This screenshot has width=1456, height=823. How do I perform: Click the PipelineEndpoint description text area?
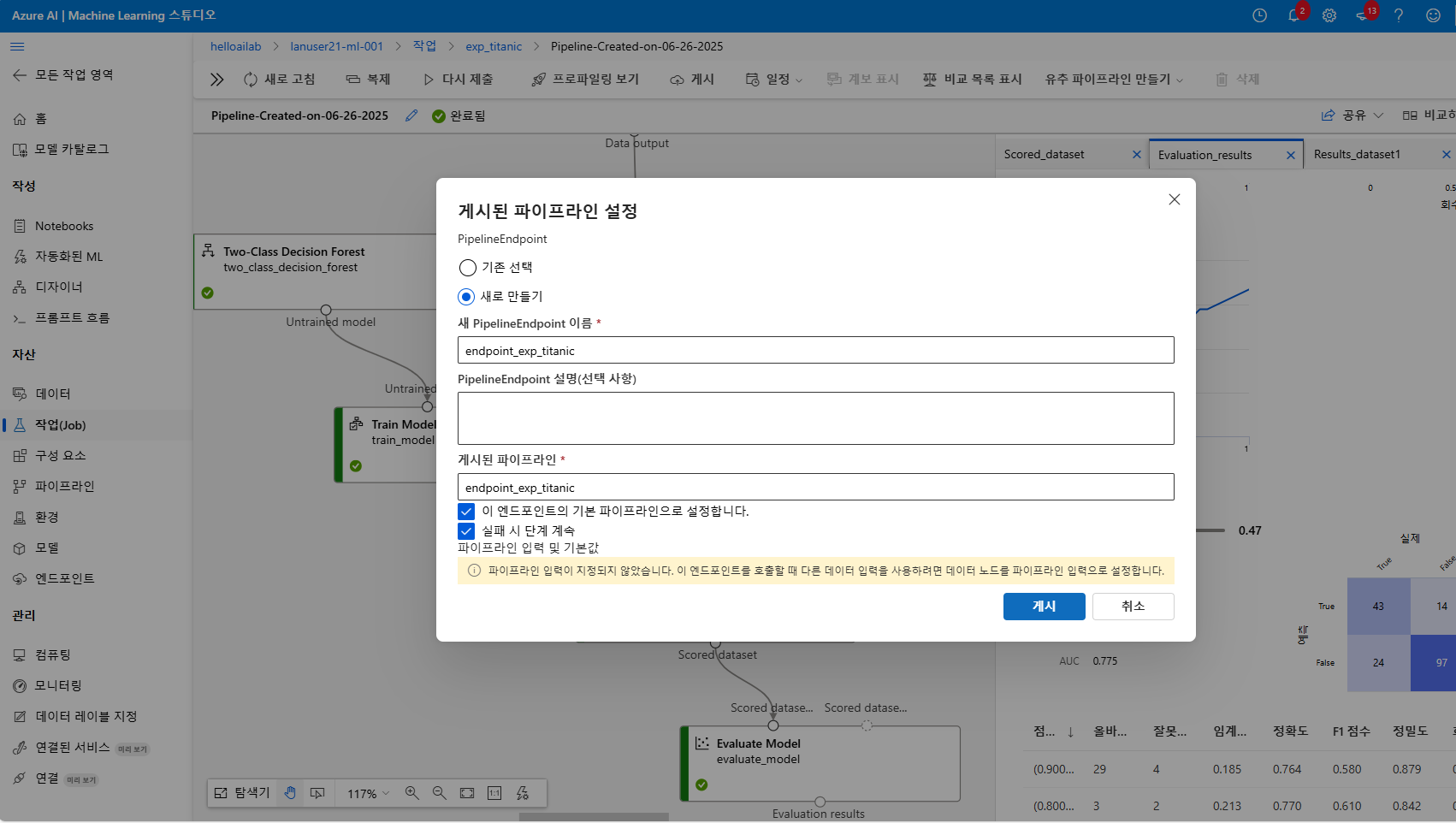coord(815,417)
